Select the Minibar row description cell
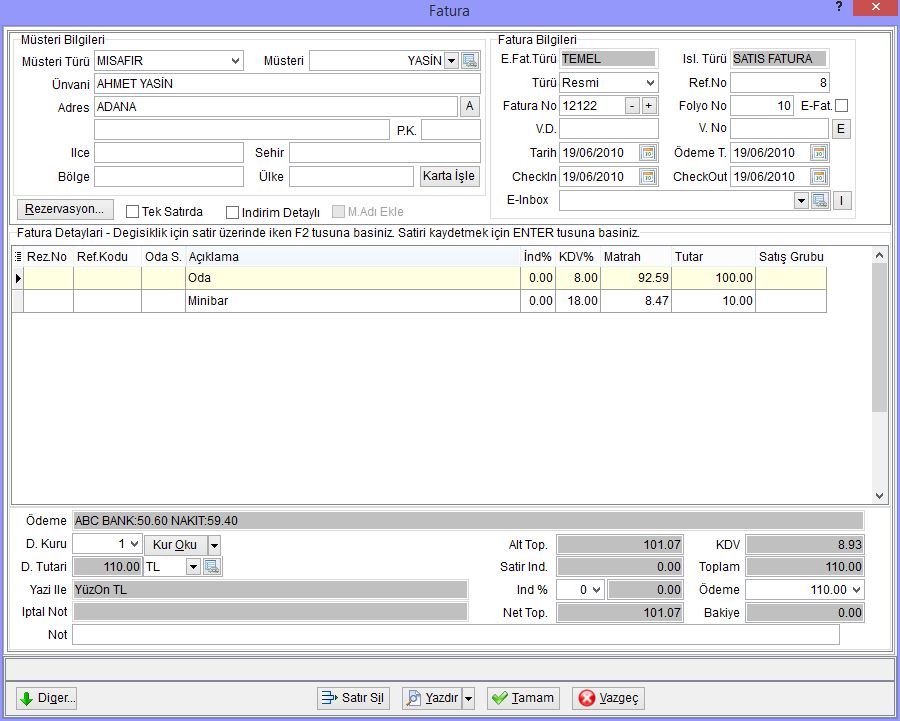 click(x=352, y=301)
